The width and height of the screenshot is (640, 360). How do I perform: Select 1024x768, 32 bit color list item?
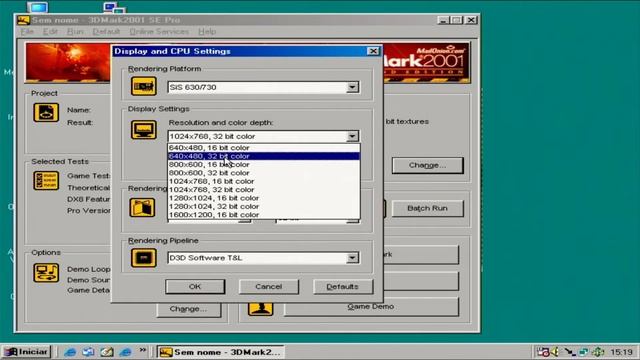[264, 189]
